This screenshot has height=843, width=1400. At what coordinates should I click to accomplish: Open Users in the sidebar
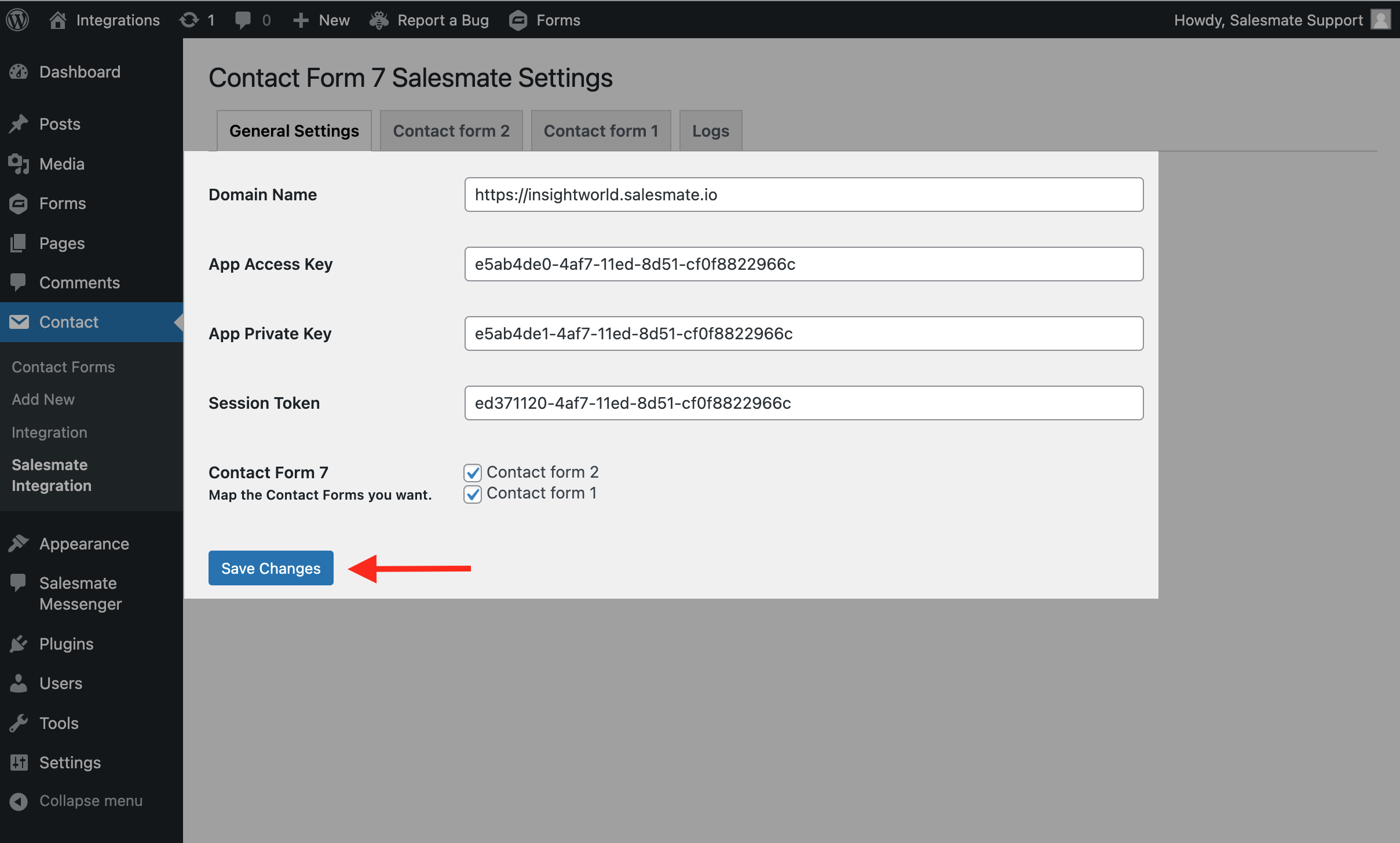click(61, 683)
